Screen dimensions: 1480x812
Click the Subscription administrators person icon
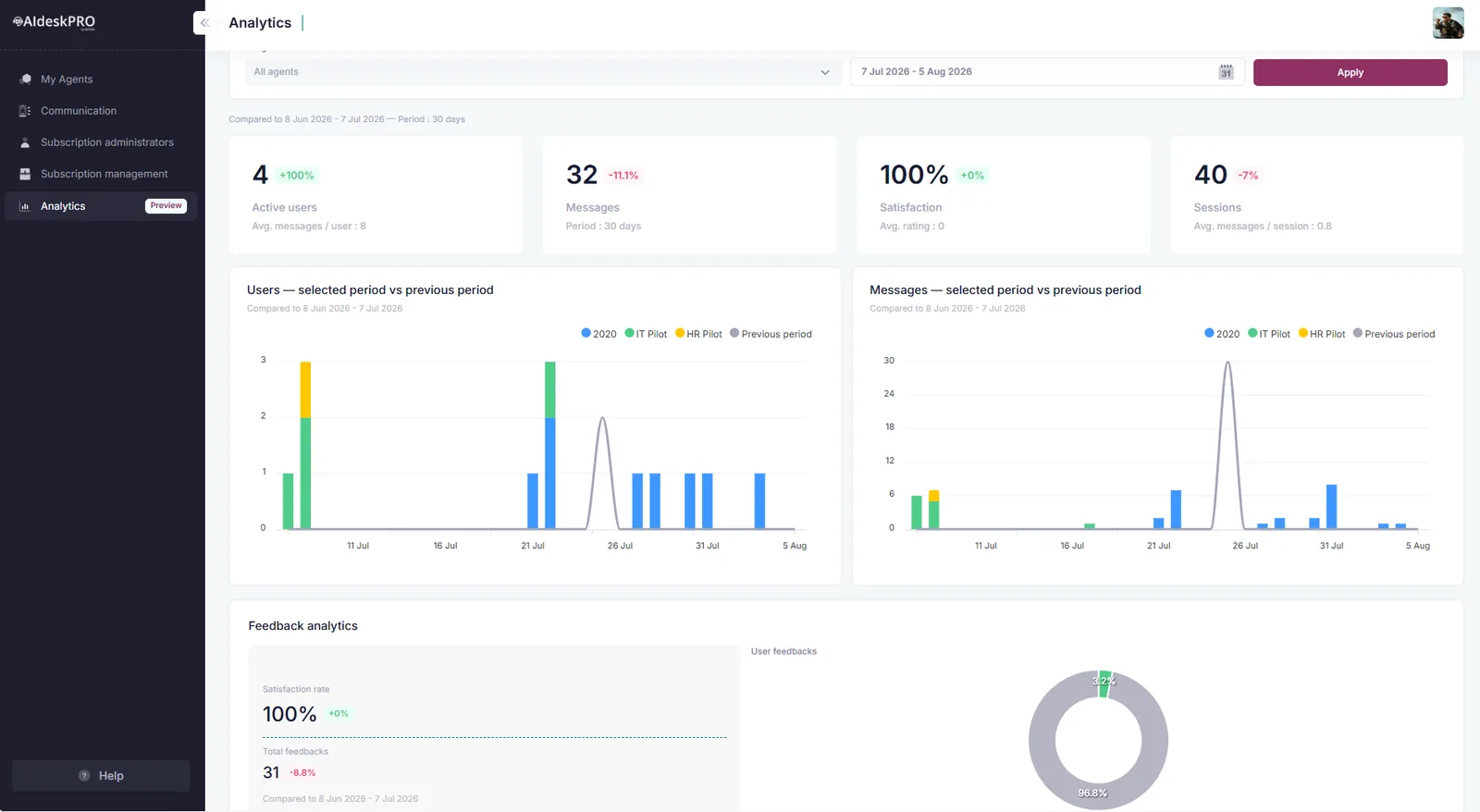click(x=25, y=142)
